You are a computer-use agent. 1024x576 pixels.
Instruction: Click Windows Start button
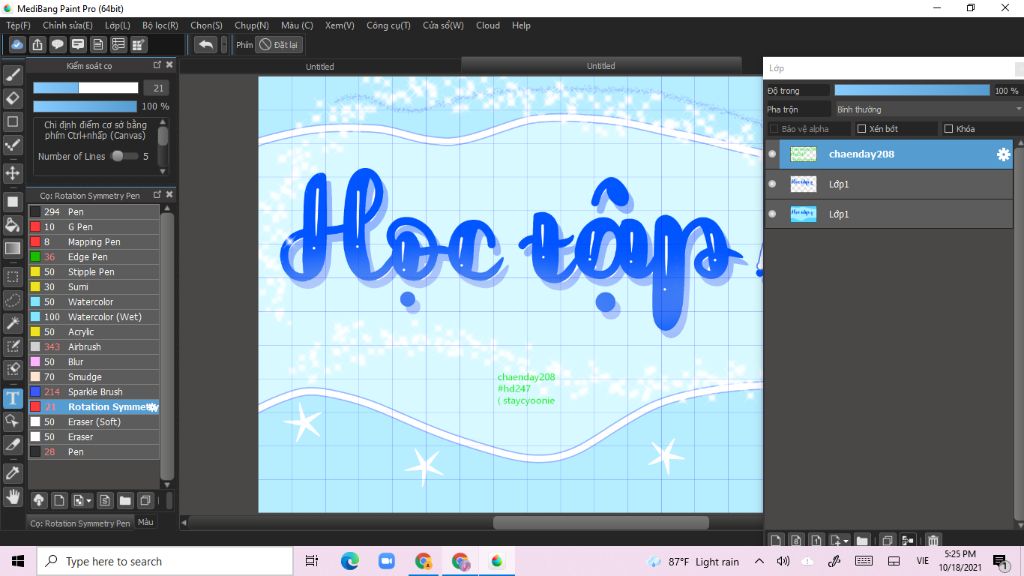[x=18, y=561]
